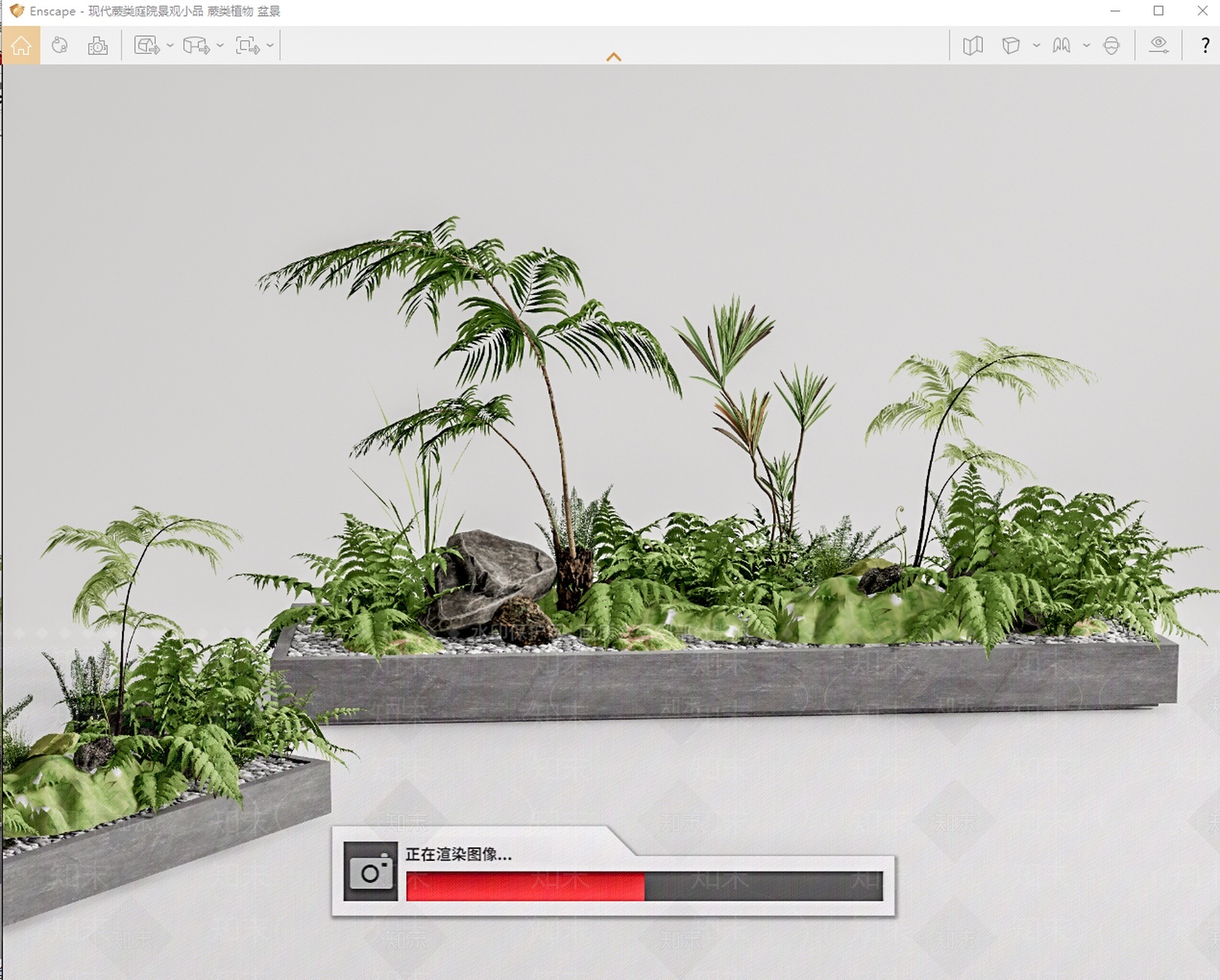Open the camera view management icon
Viewport: 1220px width, 980px height.
click(x=98, y=46)
